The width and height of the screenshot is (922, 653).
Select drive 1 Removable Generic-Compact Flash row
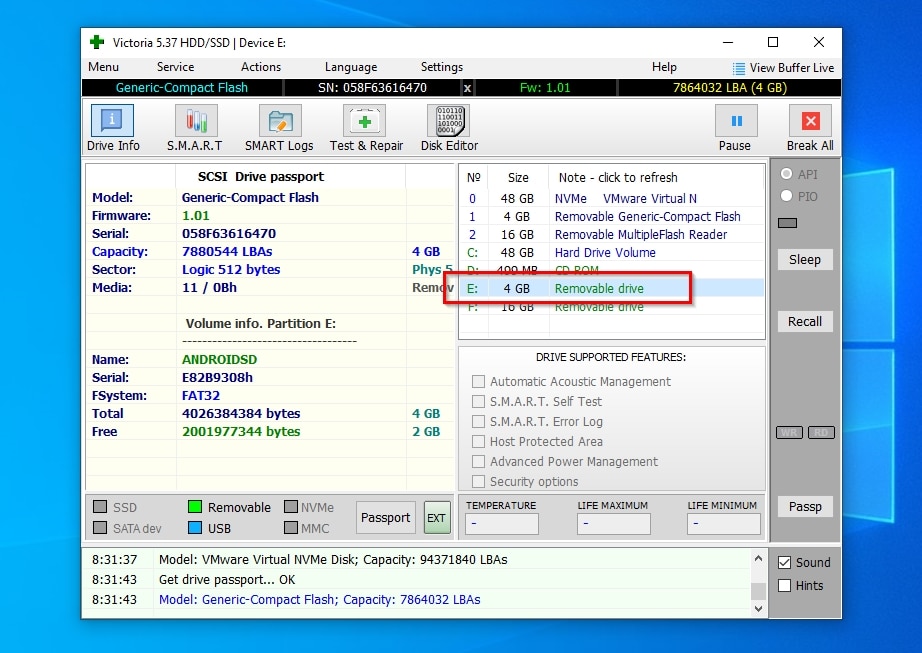click(612, 217)
